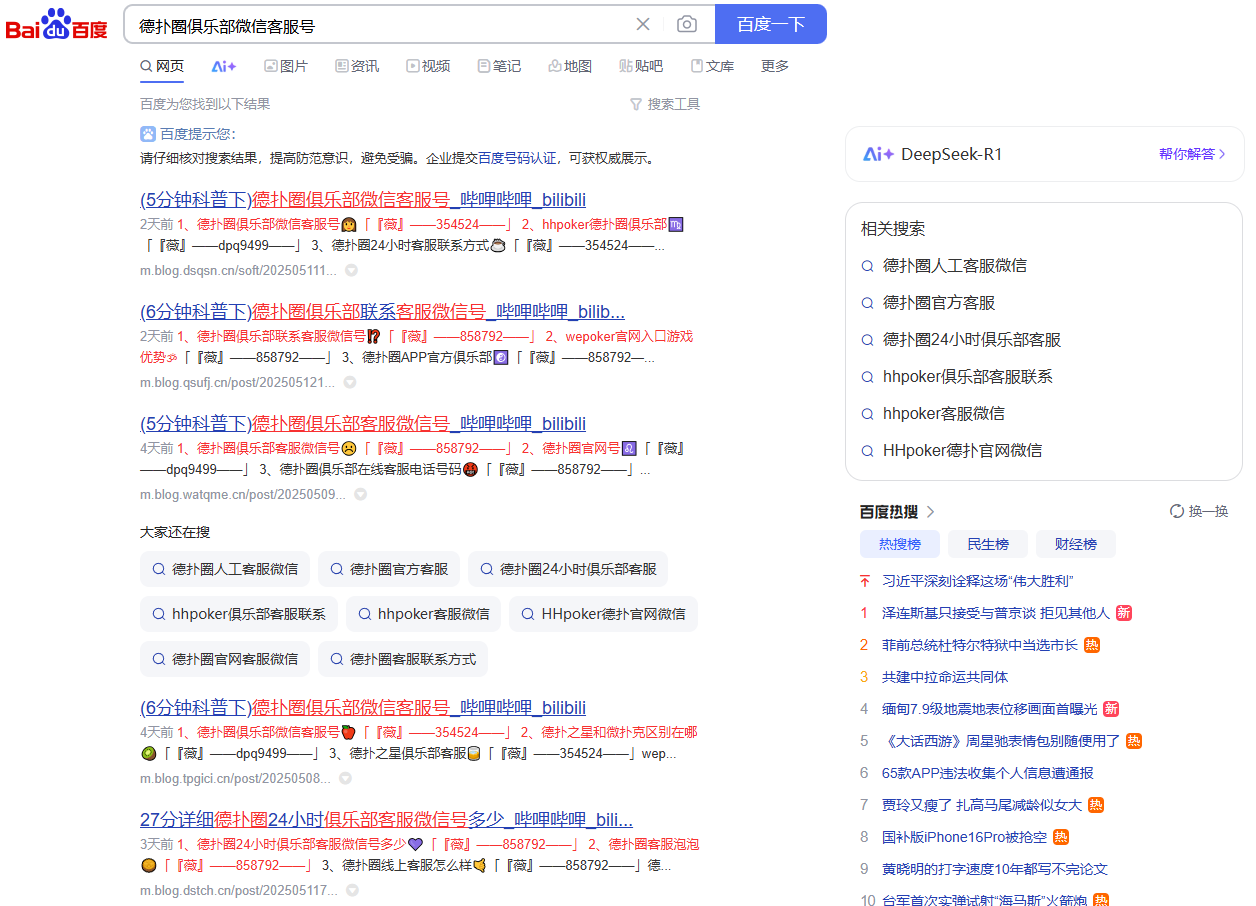Open hot topic 65款APP违法收集个人信息遭通报
Viewport: 1256px width, 906px height.
pyautogui.click(x=988, y=773)
